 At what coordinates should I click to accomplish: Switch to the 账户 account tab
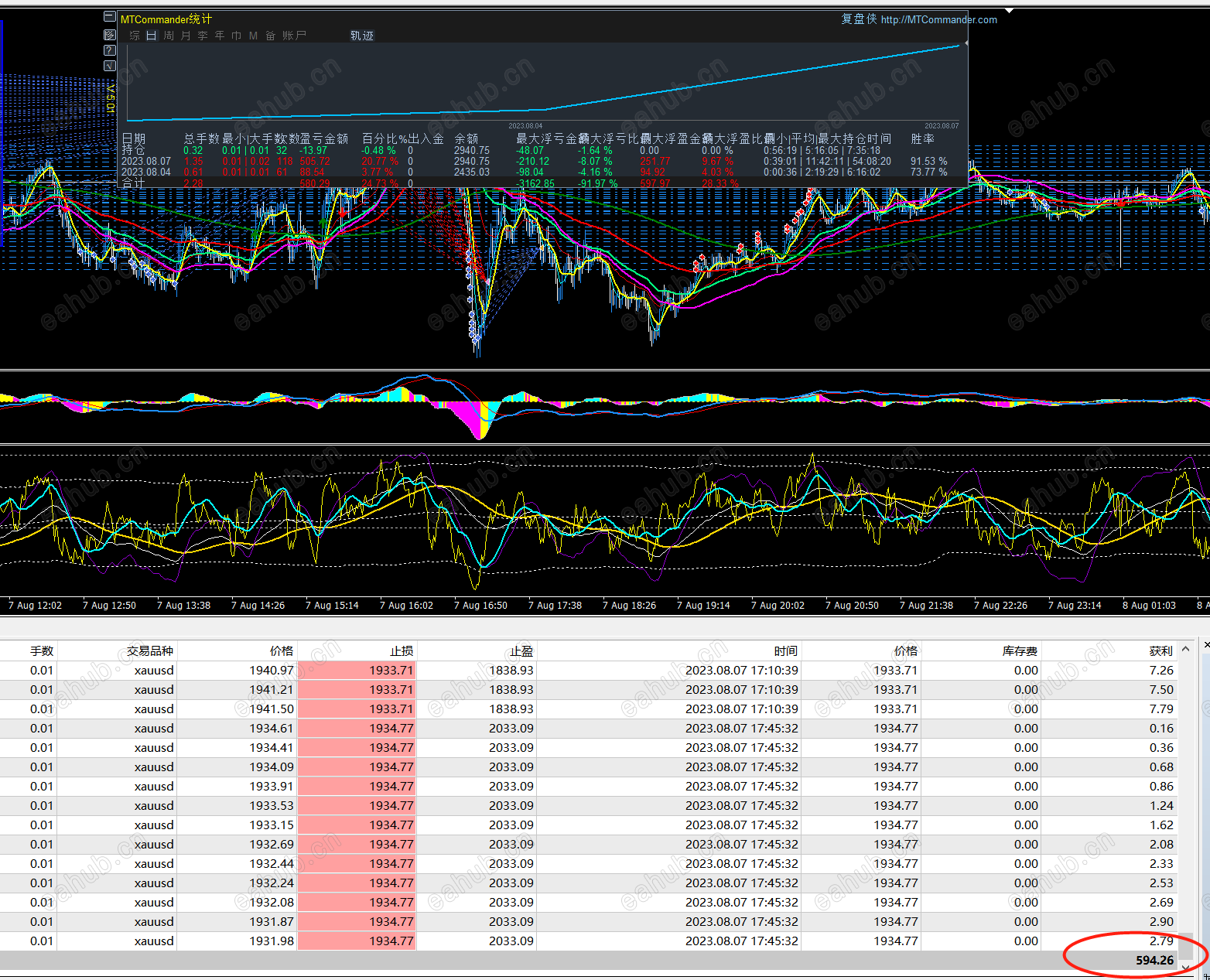[294, 36]
